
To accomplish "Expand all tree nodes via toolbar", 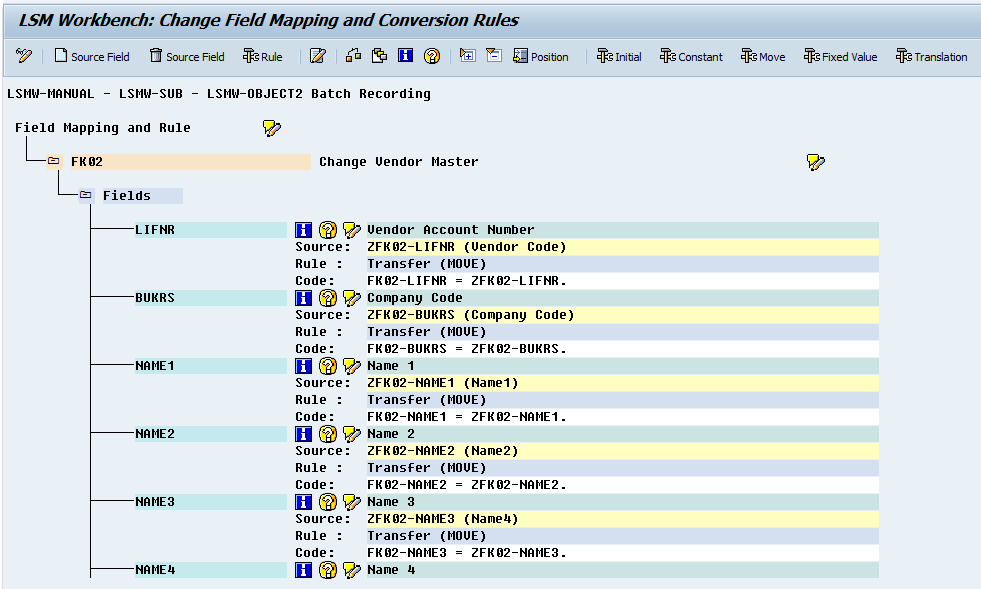I will (x=466, y=57).
